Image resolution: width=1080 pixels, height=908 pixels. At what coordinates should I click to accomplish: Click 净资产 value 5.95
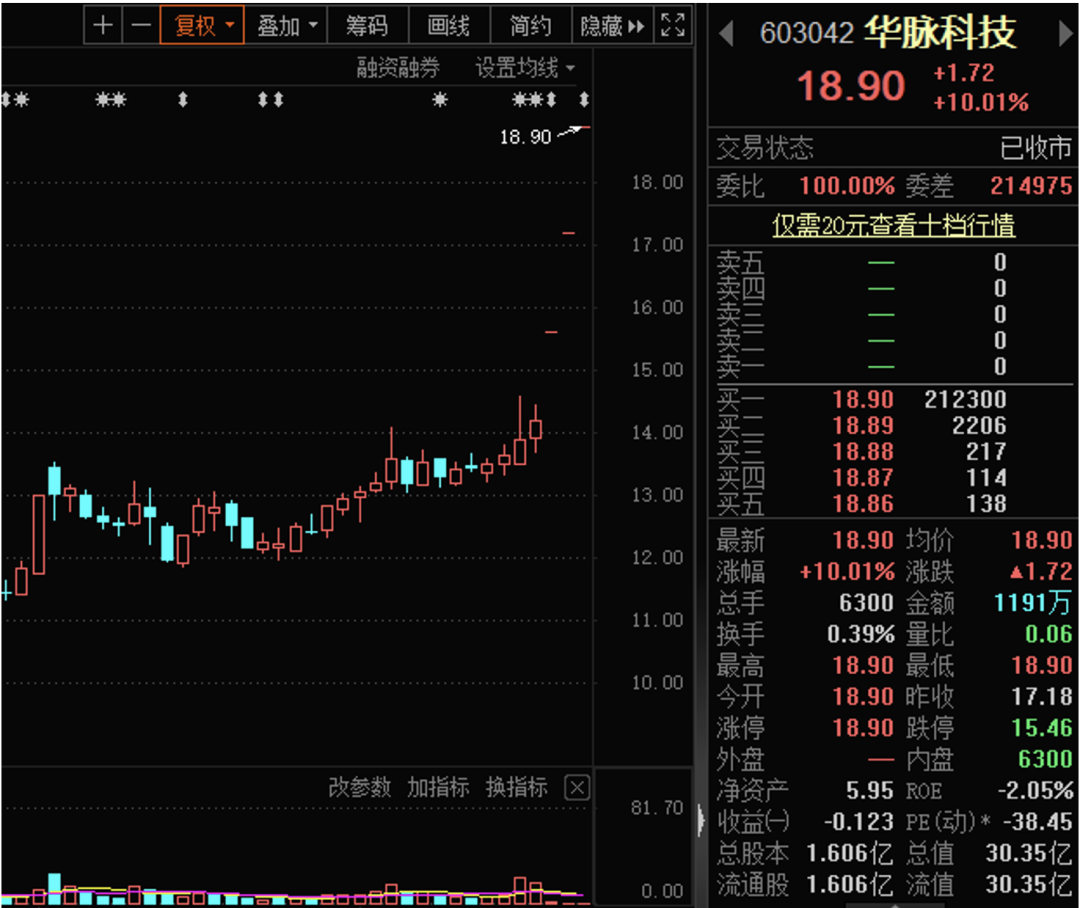point(869,790)
